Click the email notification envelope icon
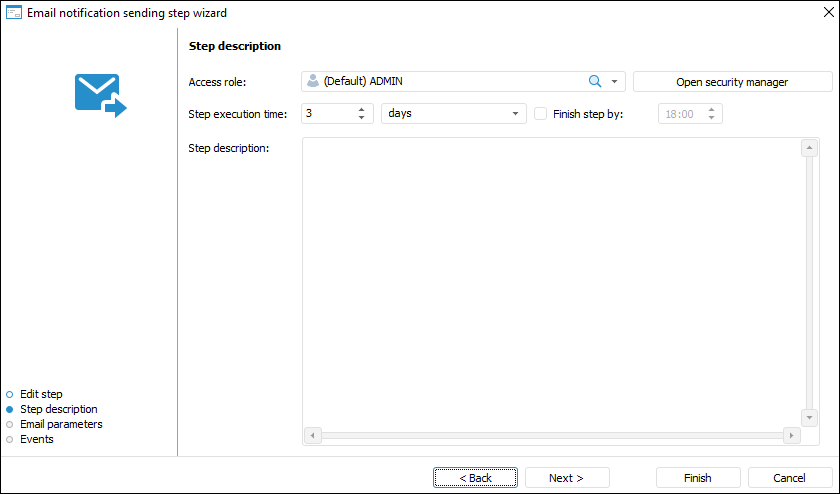 click(x=100, y=96)
